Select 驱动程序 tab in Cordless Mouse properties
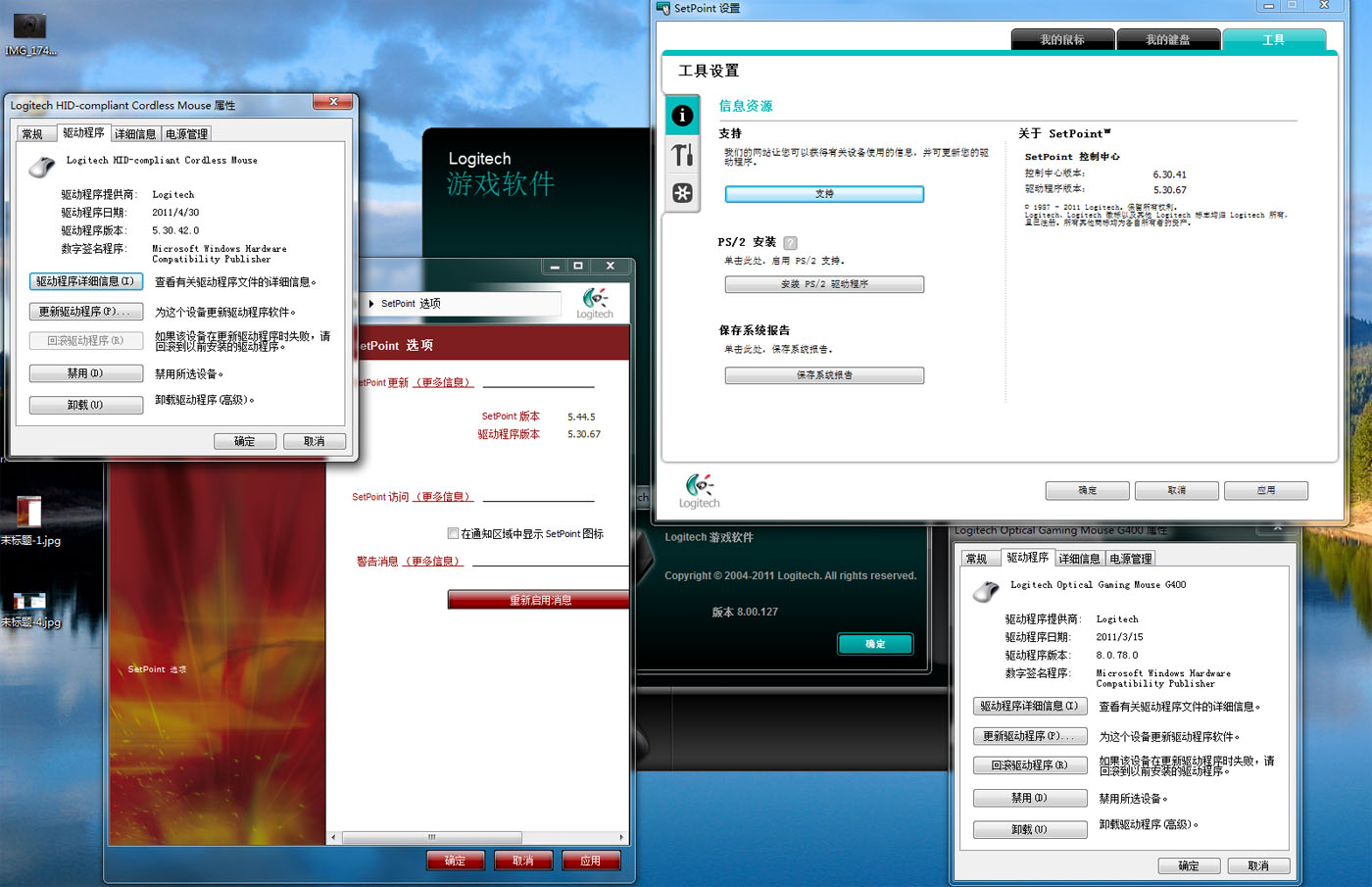The image size is (1372, 887). pos(83,132)
